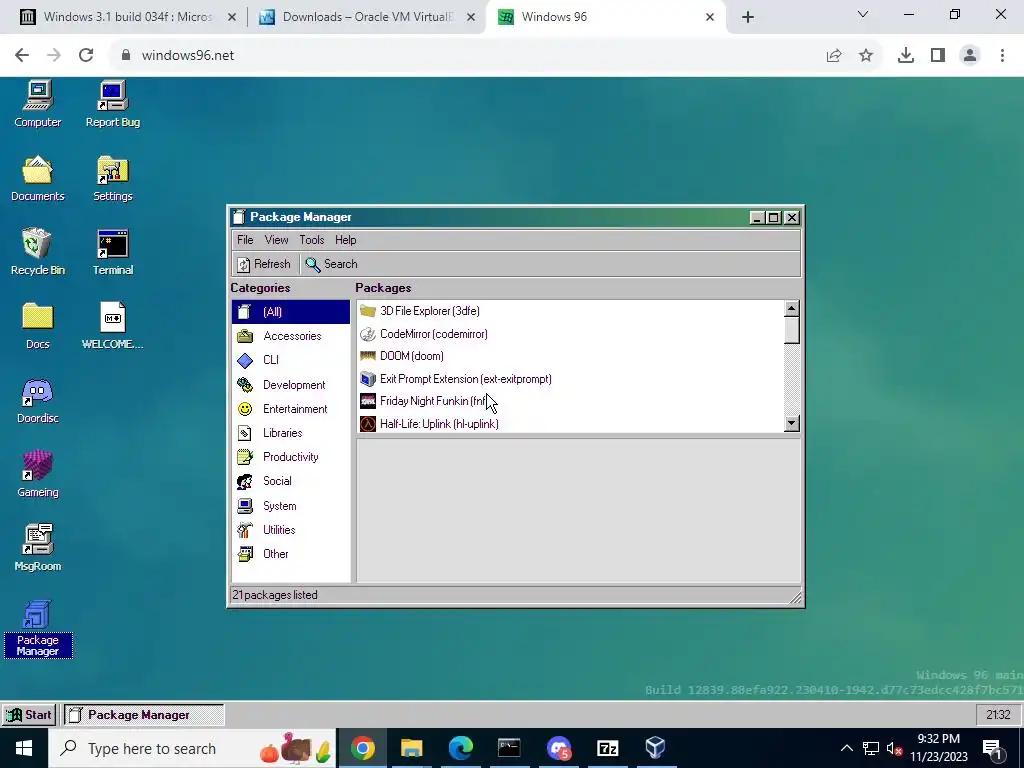This screenshot has height=768, width=1024.
Task: Open a new browser tab
Action: [748, 17]
